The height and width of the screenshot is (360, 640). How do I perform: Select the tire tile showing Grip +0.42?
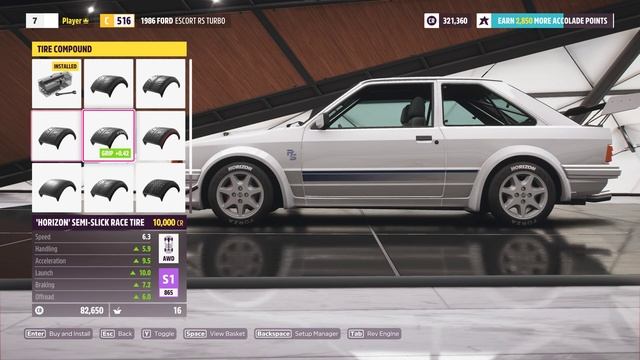coord(109,136)
